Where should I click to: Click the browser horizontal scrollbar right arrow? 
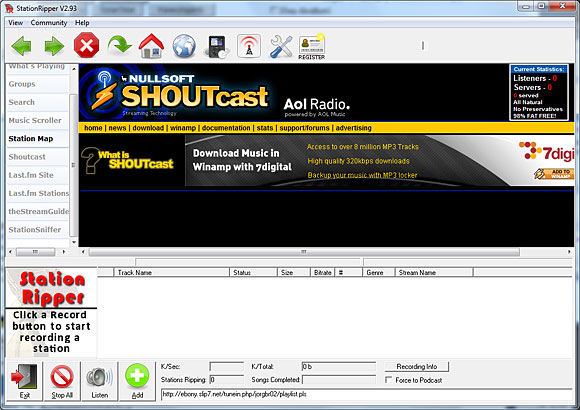coord(569,252)
